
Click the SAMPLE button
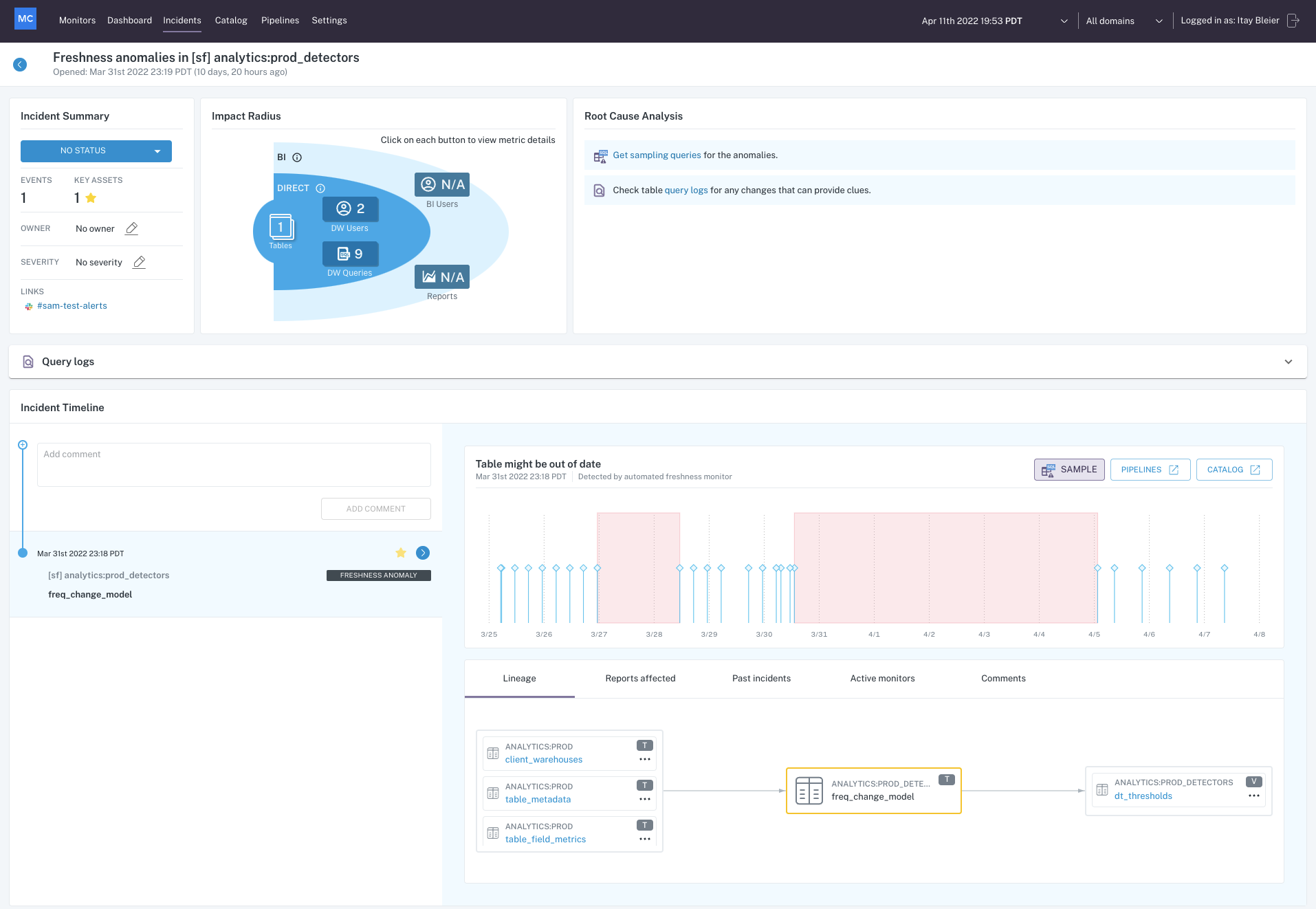click(1069, 470)
